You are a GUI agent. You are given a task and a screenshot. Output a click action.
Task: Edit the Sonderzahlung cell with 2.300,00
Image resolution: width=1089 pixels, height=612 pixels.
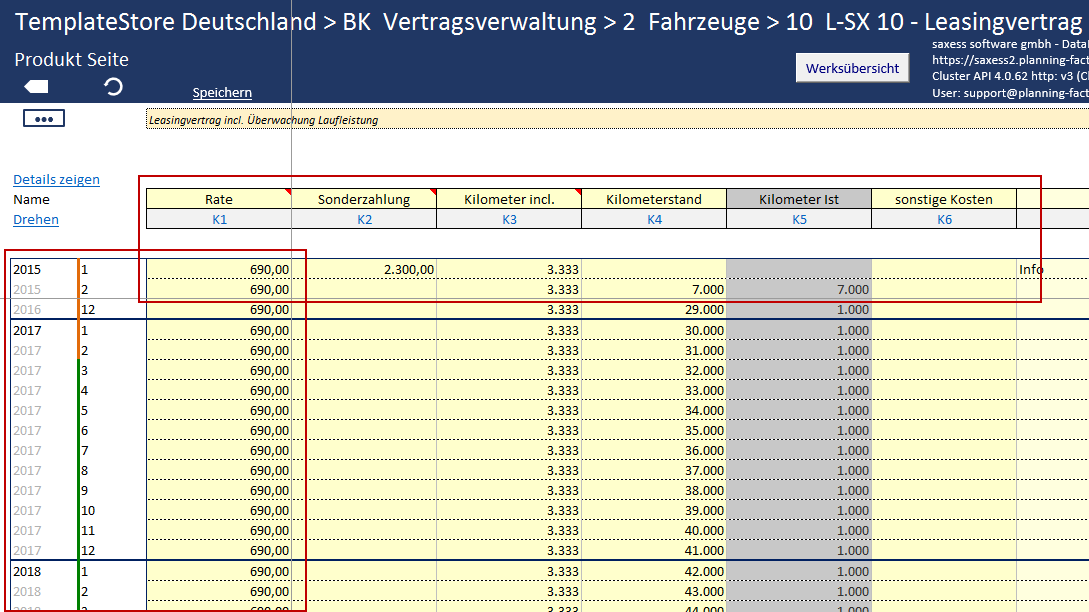click(x=364, y=269)
